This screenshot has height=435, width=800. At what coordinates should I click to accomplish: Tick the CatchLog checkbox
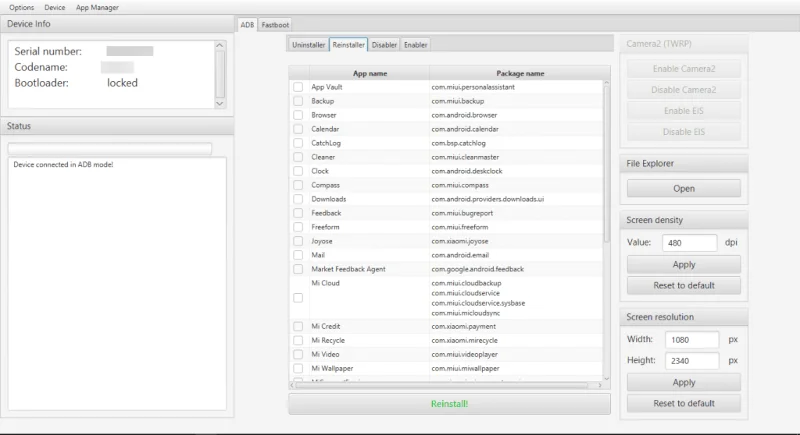click(x=298, y=143)
